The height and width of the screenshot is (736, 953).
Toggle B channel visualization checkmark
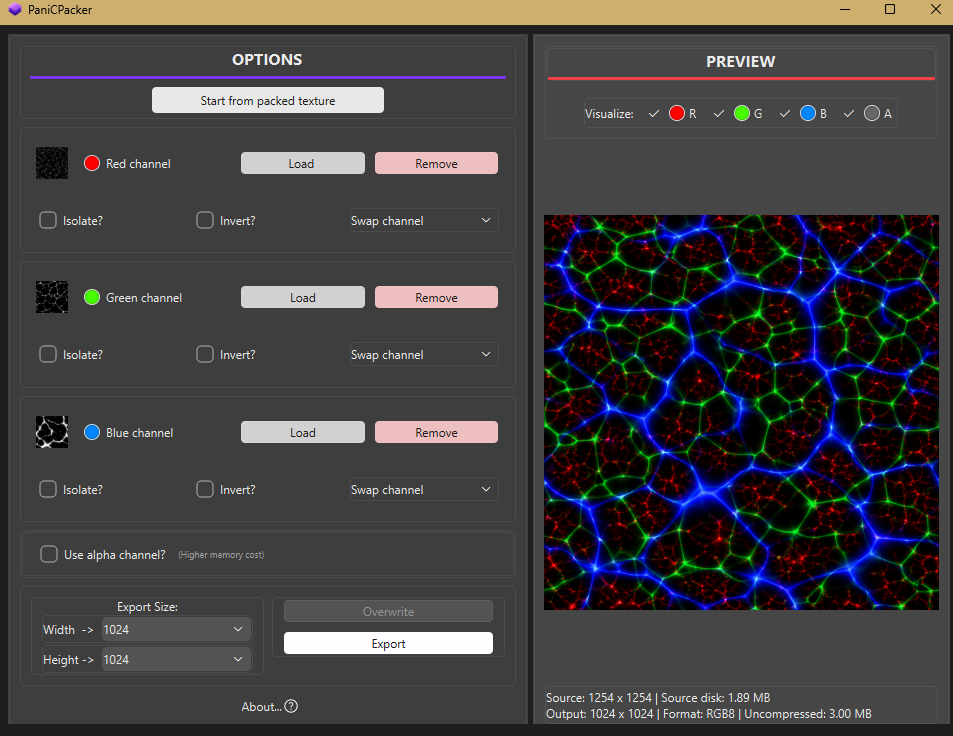[785, 114]
